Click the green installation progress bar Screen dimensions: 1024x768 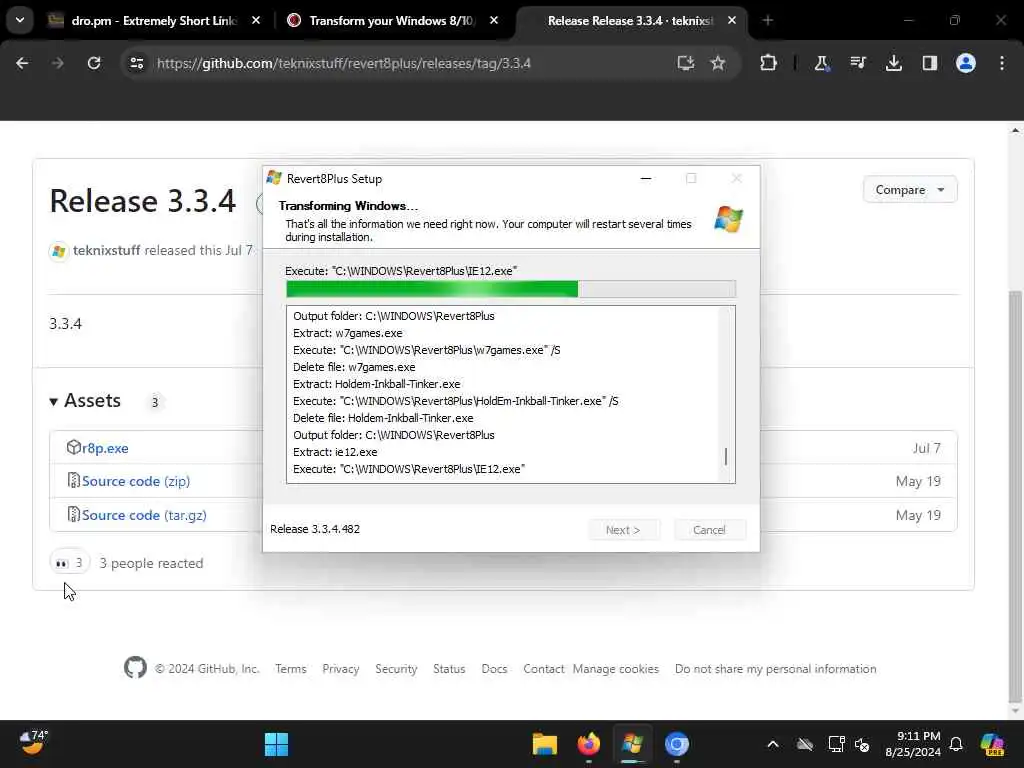click(511, 289)
